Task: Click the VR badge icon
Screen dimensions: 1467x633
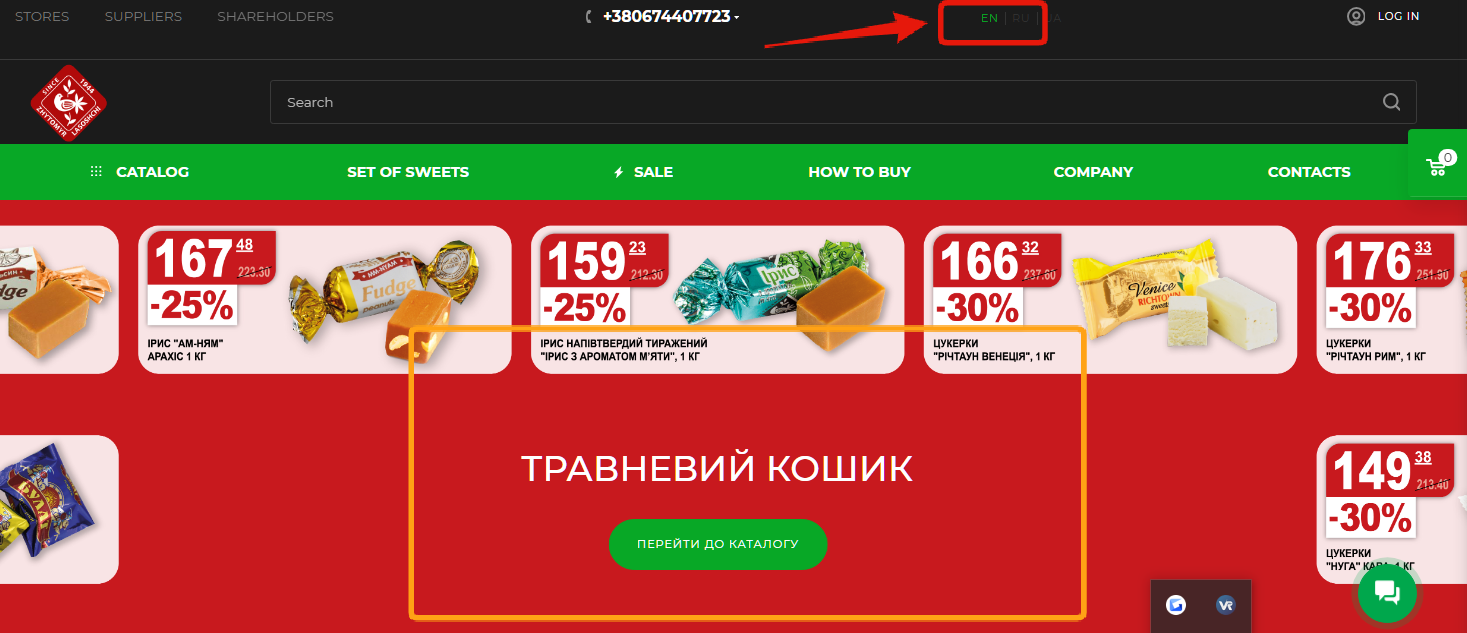Action: [1226, 605]
